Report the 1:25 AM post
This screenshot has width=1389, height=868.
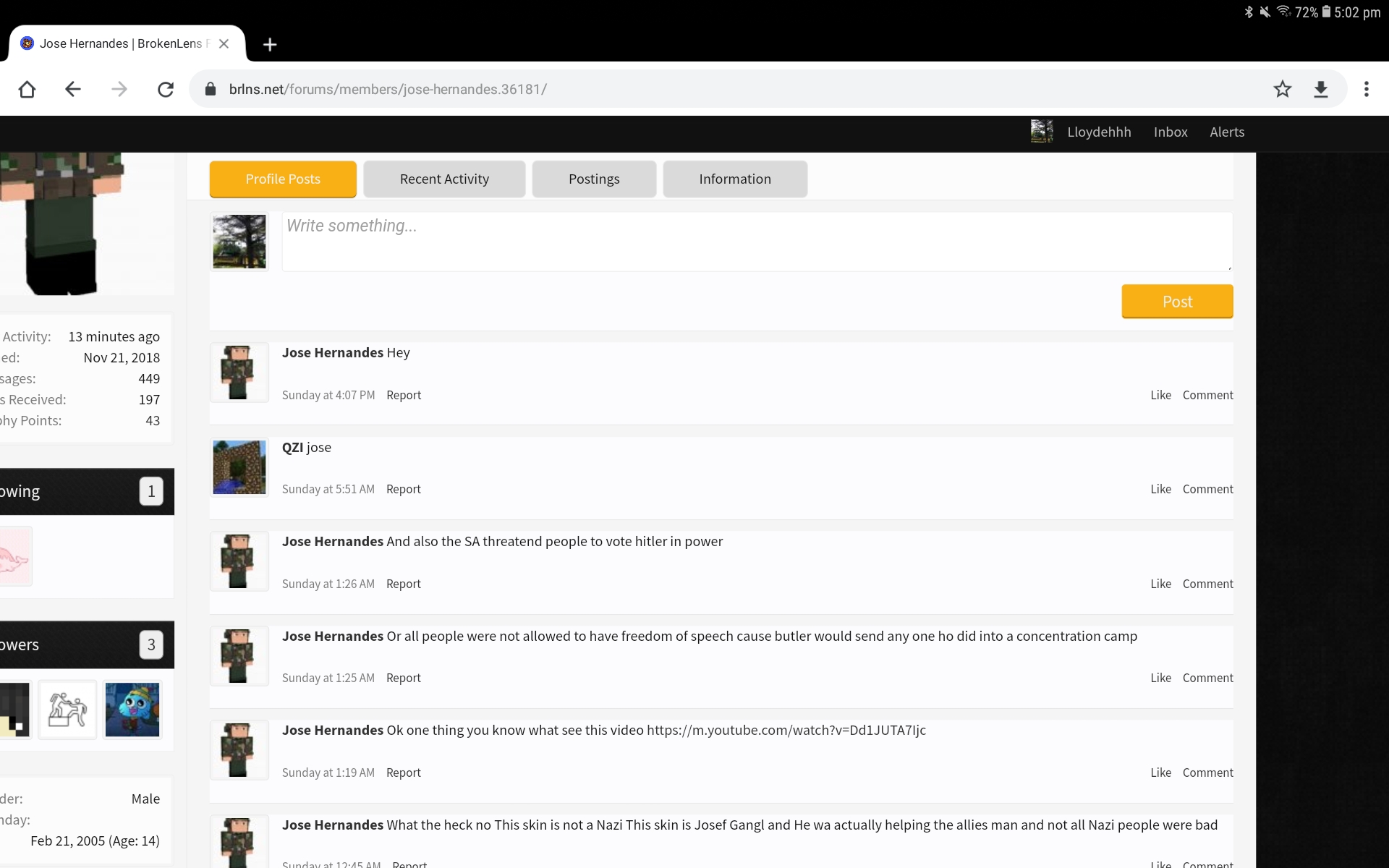click(404, 678)
